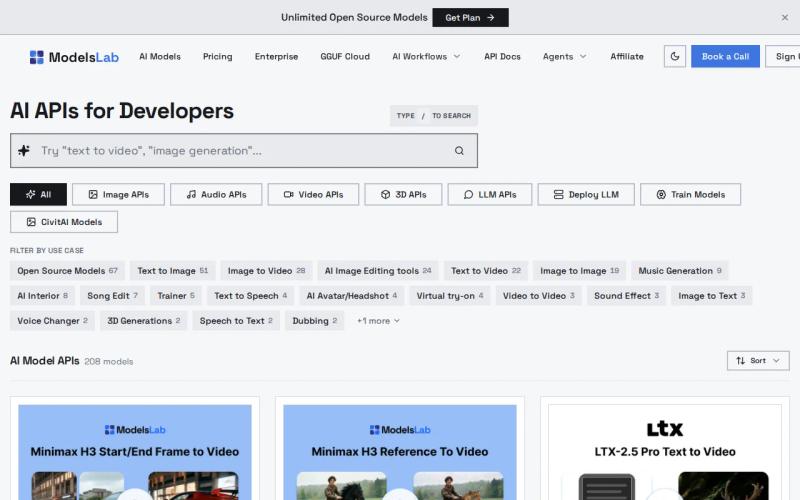Apply the Speech to Text filter
Image resolution: width=800 pixels, height=500 pixels.
pyautogui.click(x=236, y=321)
